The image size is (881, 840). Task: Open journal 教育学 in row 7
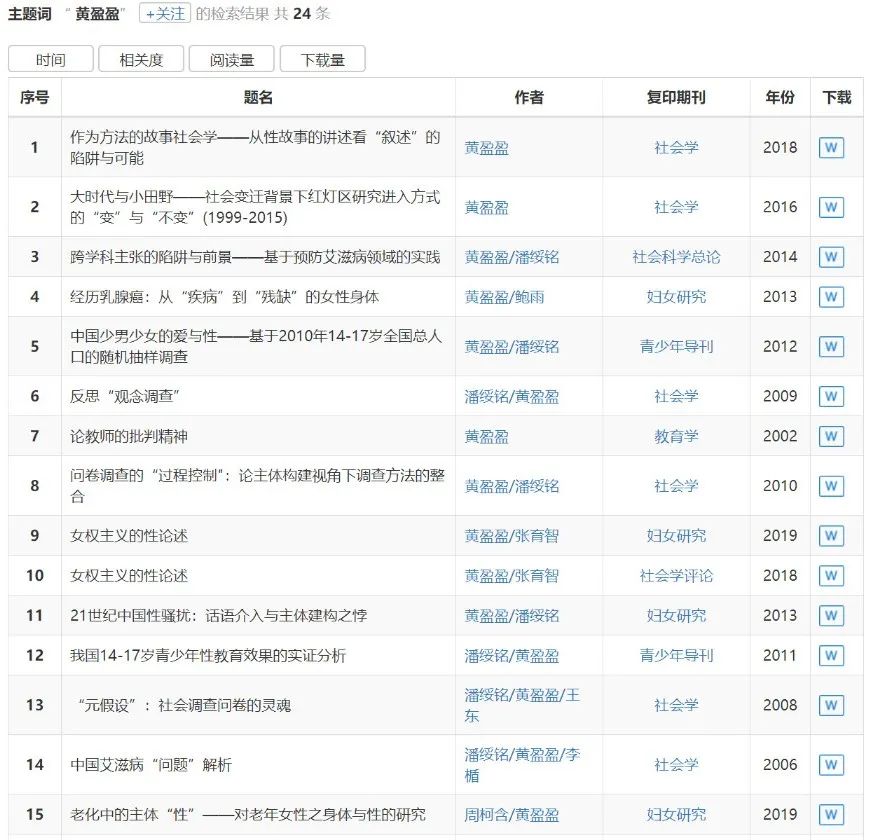click(676, 436)
